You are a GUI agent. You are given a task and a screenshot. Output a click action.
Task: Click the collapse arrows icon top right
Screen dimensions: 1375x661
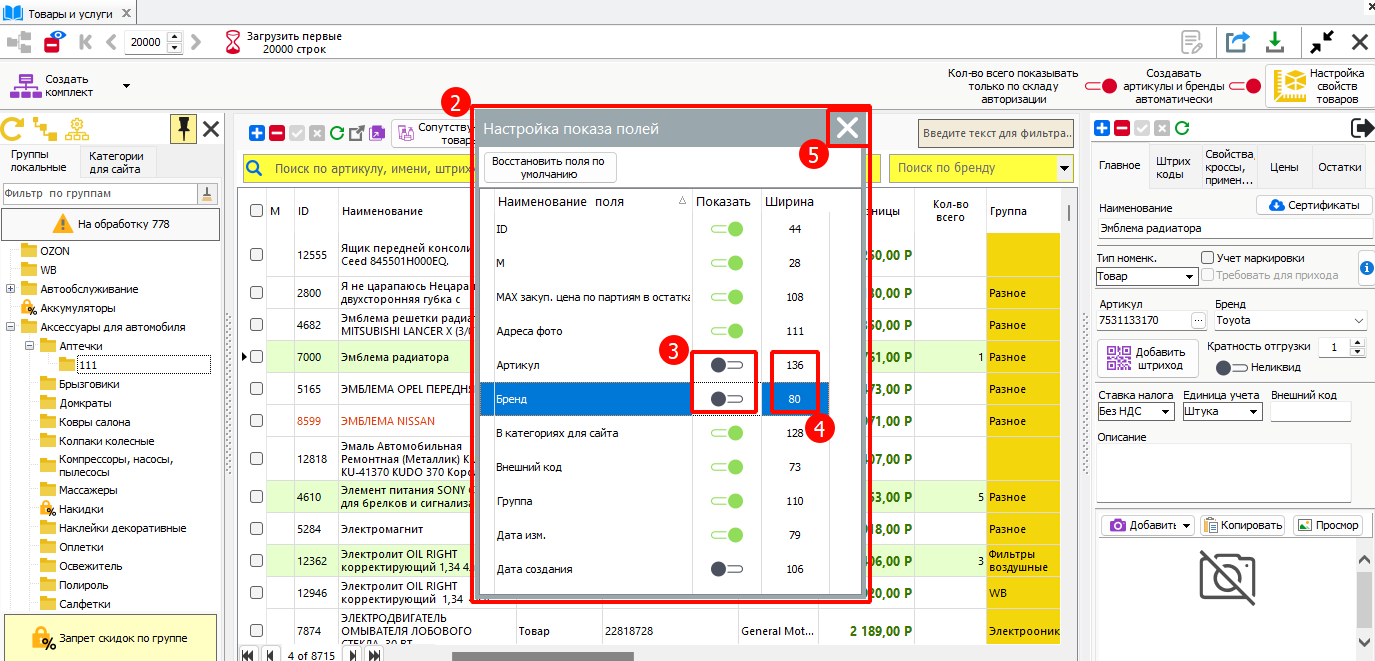[x=1322, y=42]
